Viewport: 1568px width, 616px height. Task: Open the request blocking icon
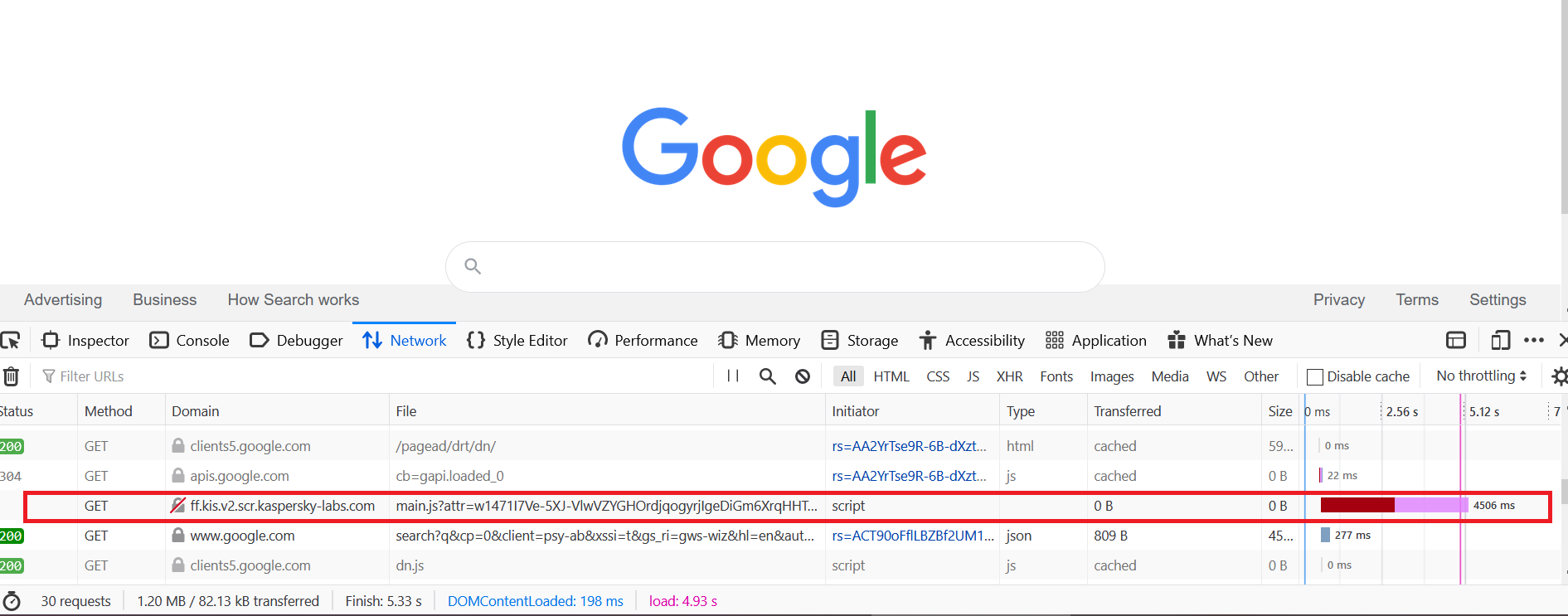point(803,376)
